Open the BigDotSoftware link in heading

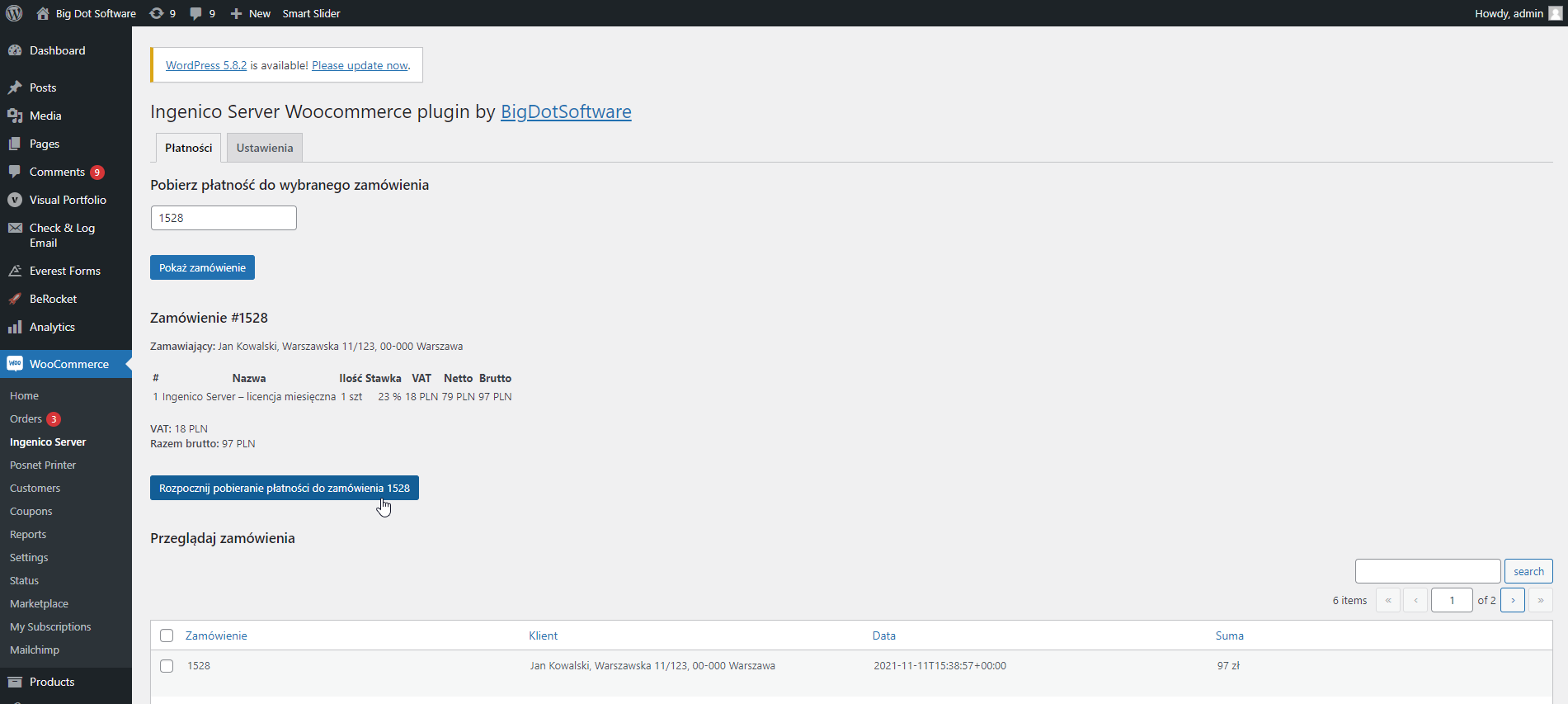tap(566, 111)
